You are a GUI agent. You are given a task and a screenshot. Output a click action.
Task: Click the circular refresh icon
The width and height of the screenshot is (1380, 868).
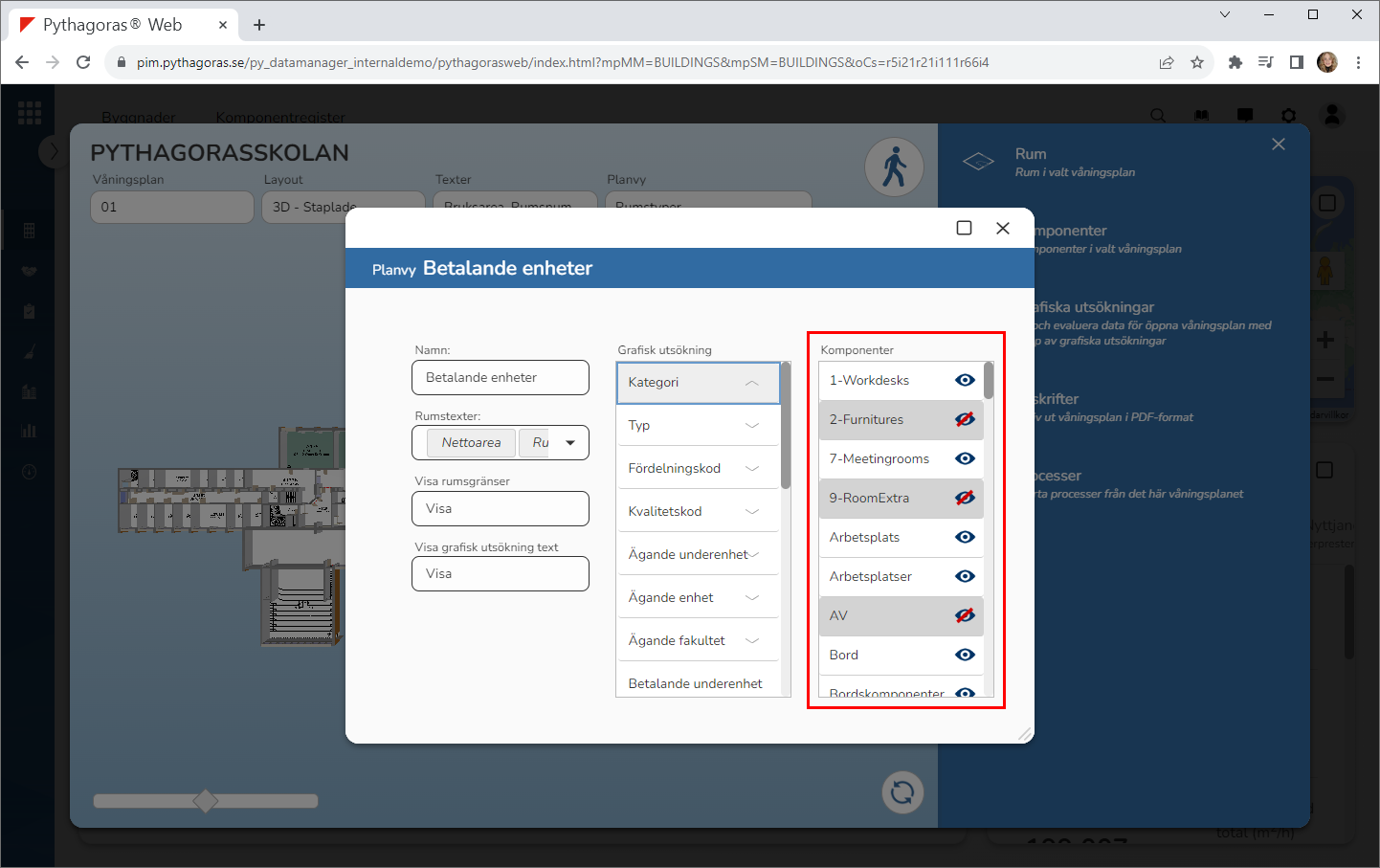[x=901, y=792]
